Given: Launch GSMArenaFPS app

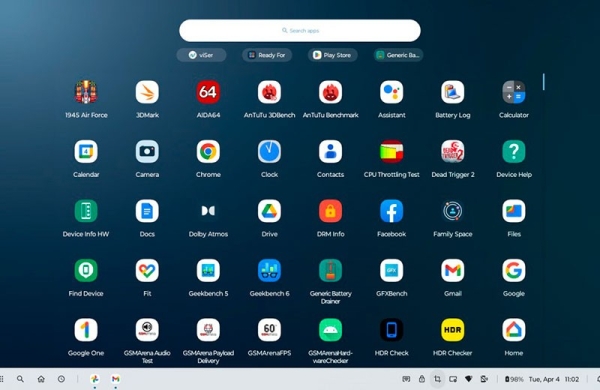Looking at the screenshot, I should [269, 330].
